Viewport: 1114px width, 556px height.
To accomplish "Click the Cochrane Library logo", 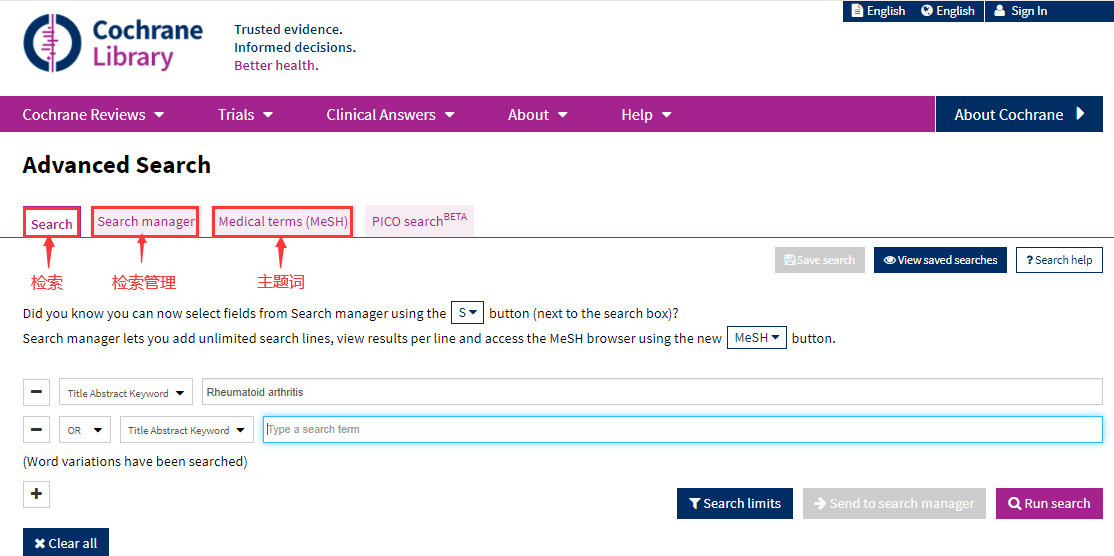I will (113, 44).
